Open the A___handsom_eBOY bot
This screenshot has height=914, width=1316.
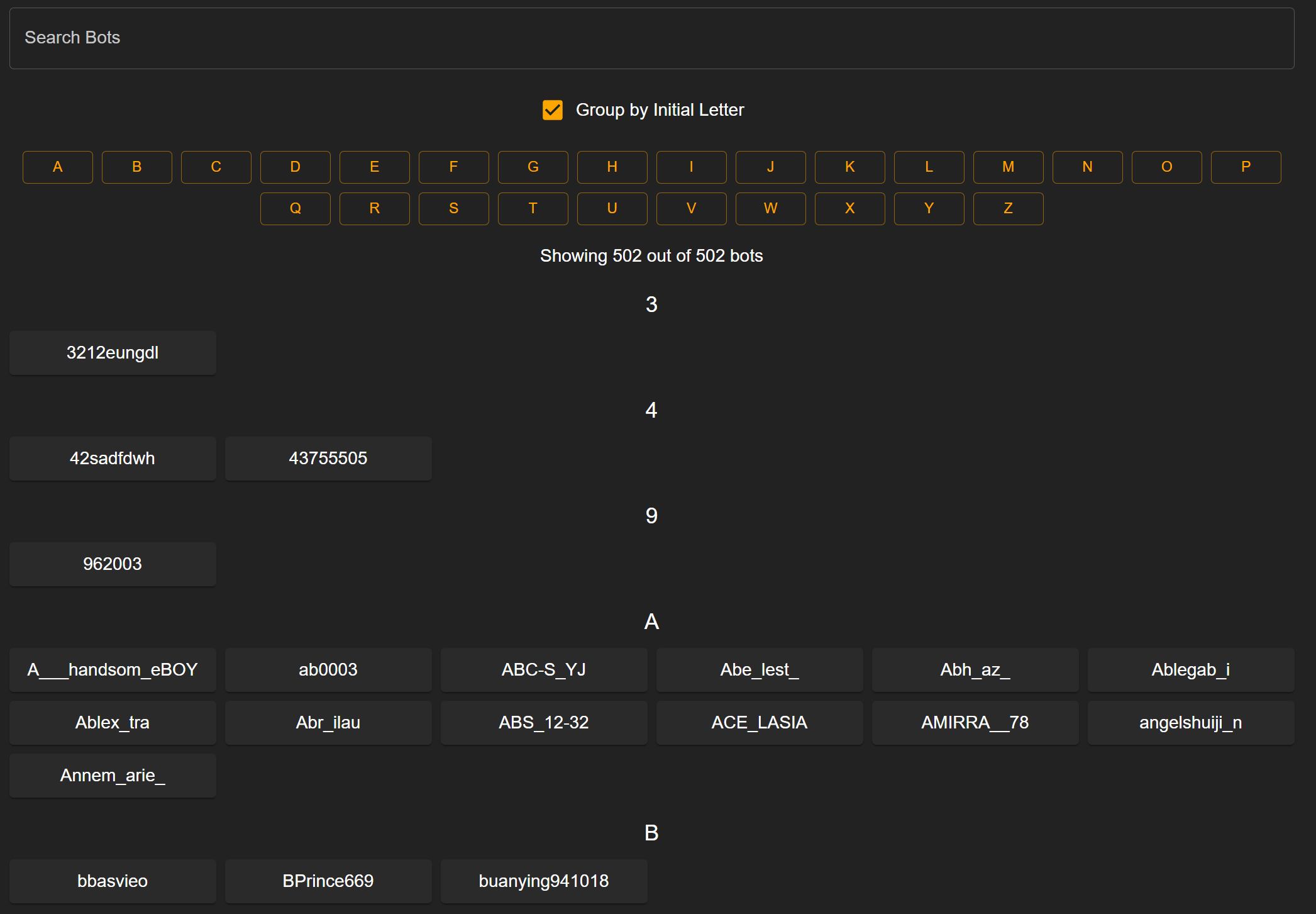click(x=113, y=670)
